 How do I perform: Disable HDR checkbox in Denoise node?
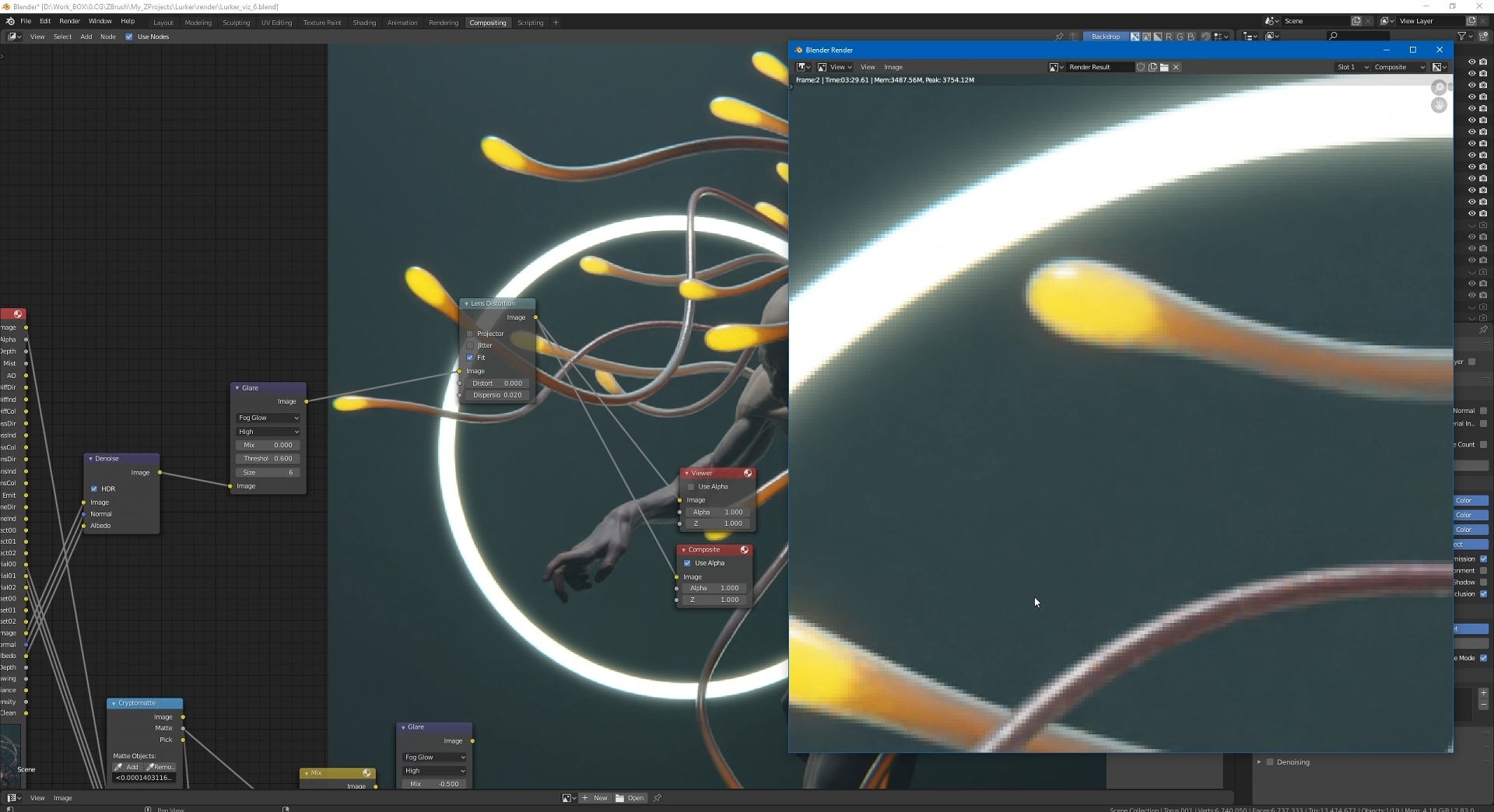coord(94,489)
